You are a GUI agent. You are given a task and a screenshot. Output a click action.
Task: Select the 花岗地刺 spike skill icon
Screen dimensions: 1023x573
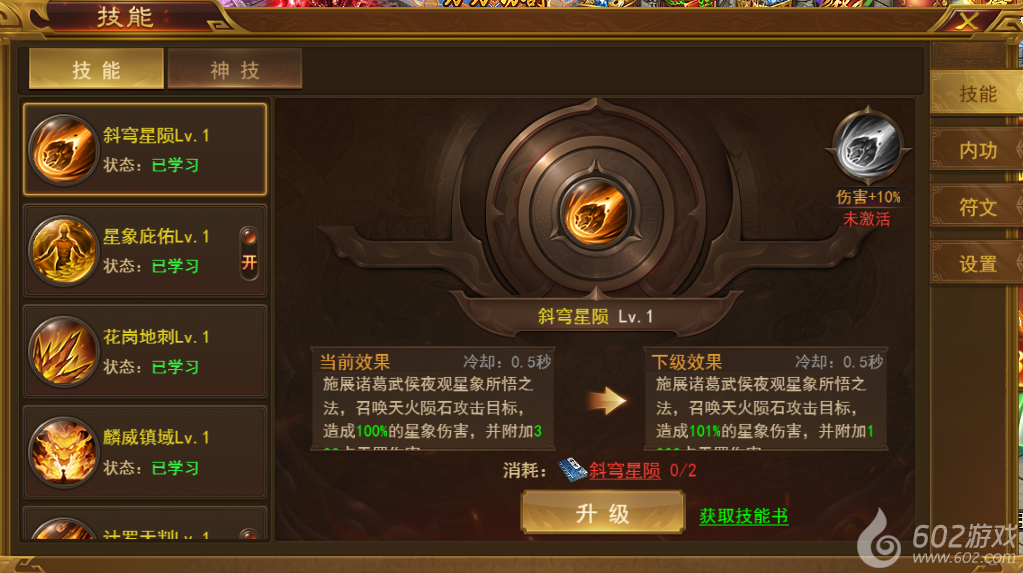click(63, 351)
